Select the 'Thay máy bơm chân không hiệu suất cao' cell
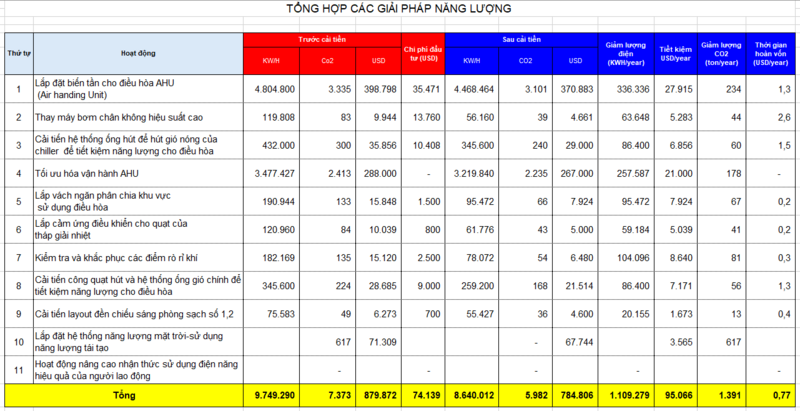Image resolution: width=800 pixels, height=411 pixels. [x=138, y=118]
